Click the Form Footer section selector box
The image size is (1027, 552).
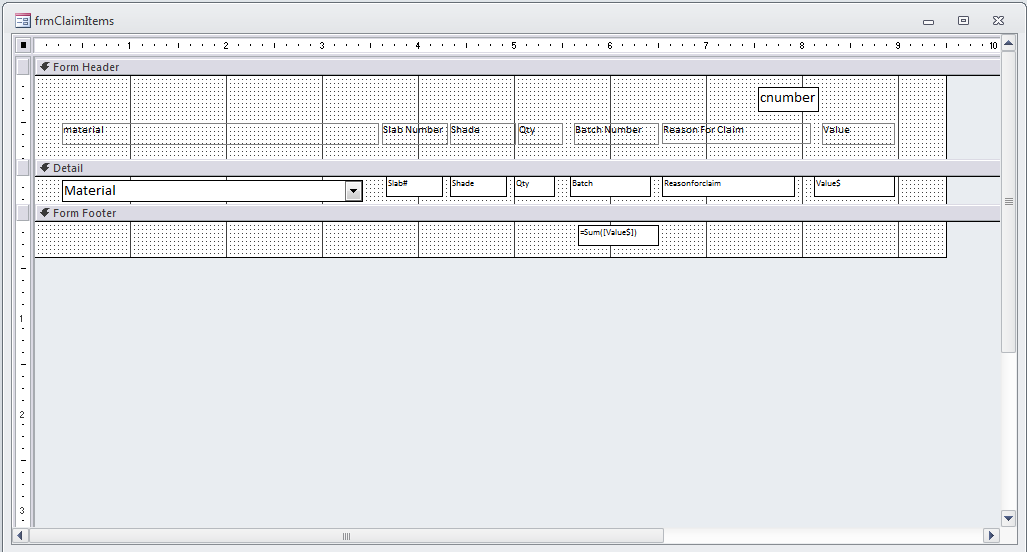[x=23, y=213]
